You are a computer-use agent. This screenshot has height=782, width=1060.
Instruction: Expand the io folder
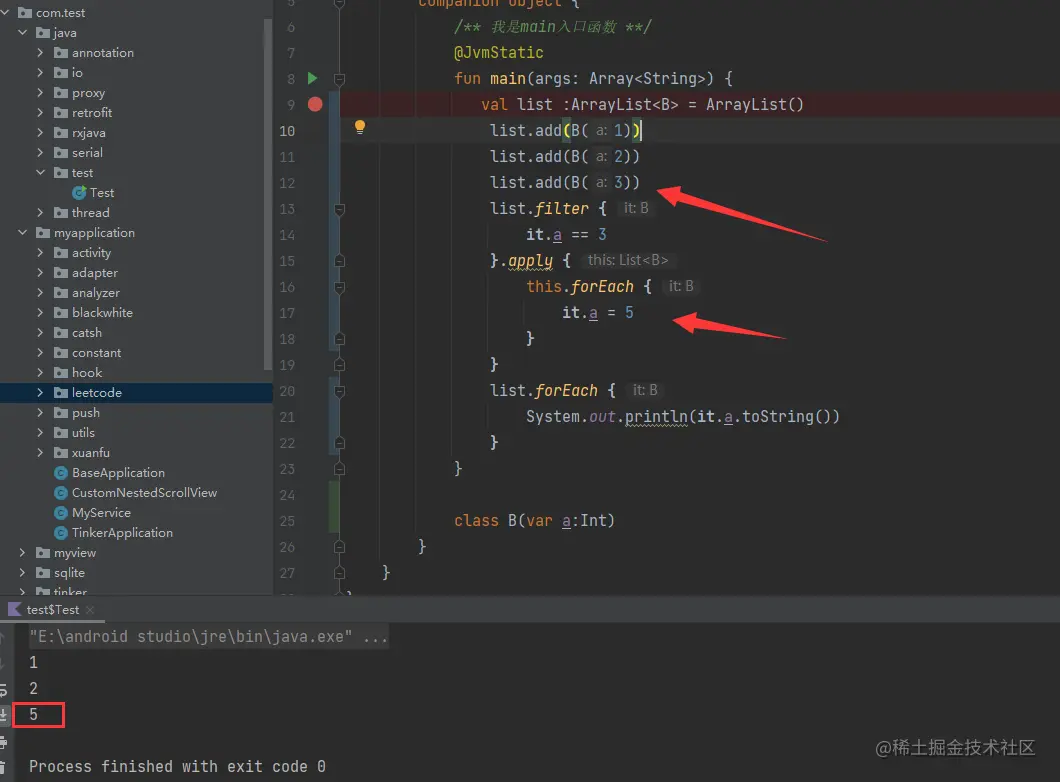(x=40, y=72)
